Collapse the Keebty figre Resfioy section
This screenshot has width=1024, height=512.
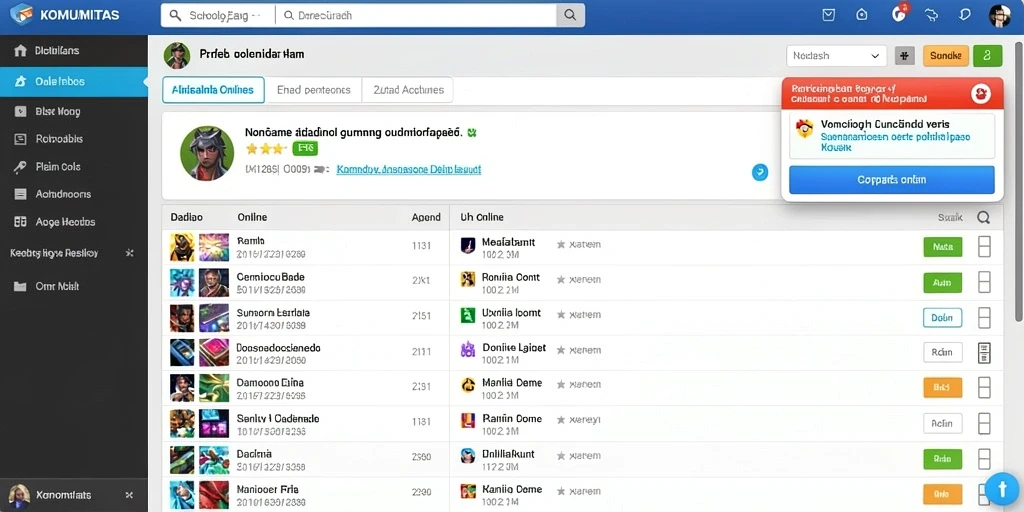(129, 253)
